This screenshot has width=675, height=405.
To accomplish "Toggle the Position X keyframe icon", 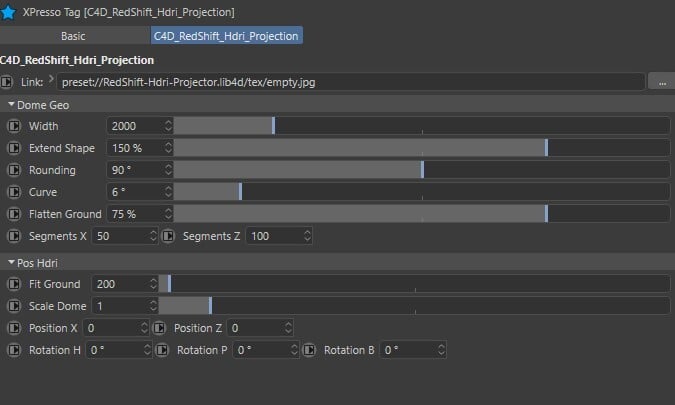I will point(14,328).
